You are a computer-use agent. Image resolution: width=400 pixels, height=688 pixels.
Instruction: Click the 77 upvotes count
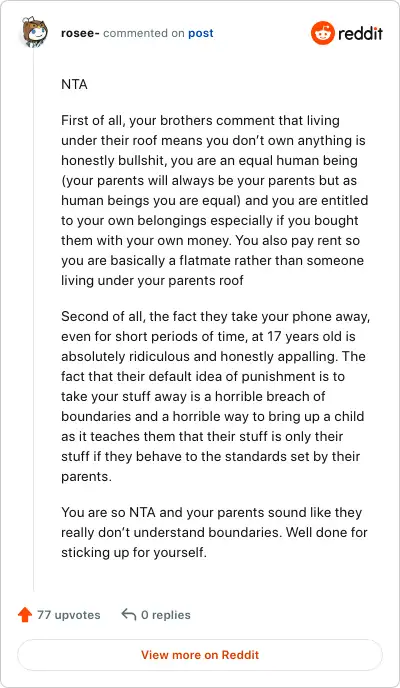(68, 615)
